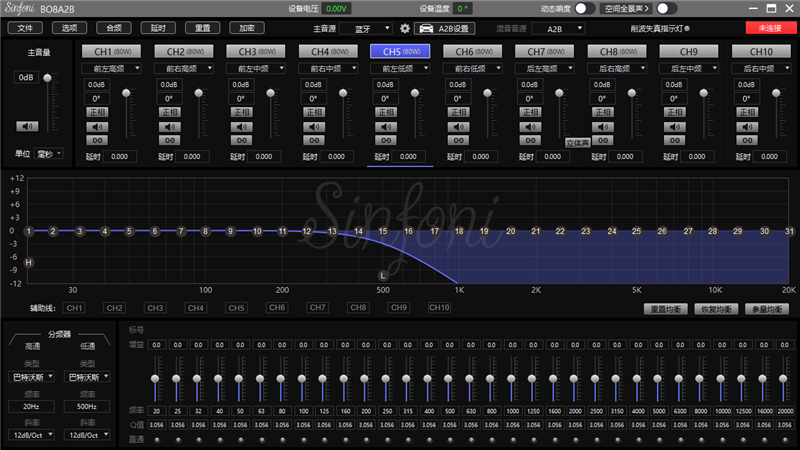800x450 pixels.
Task: Click the link icon under CH10
Action: point(746,141)
